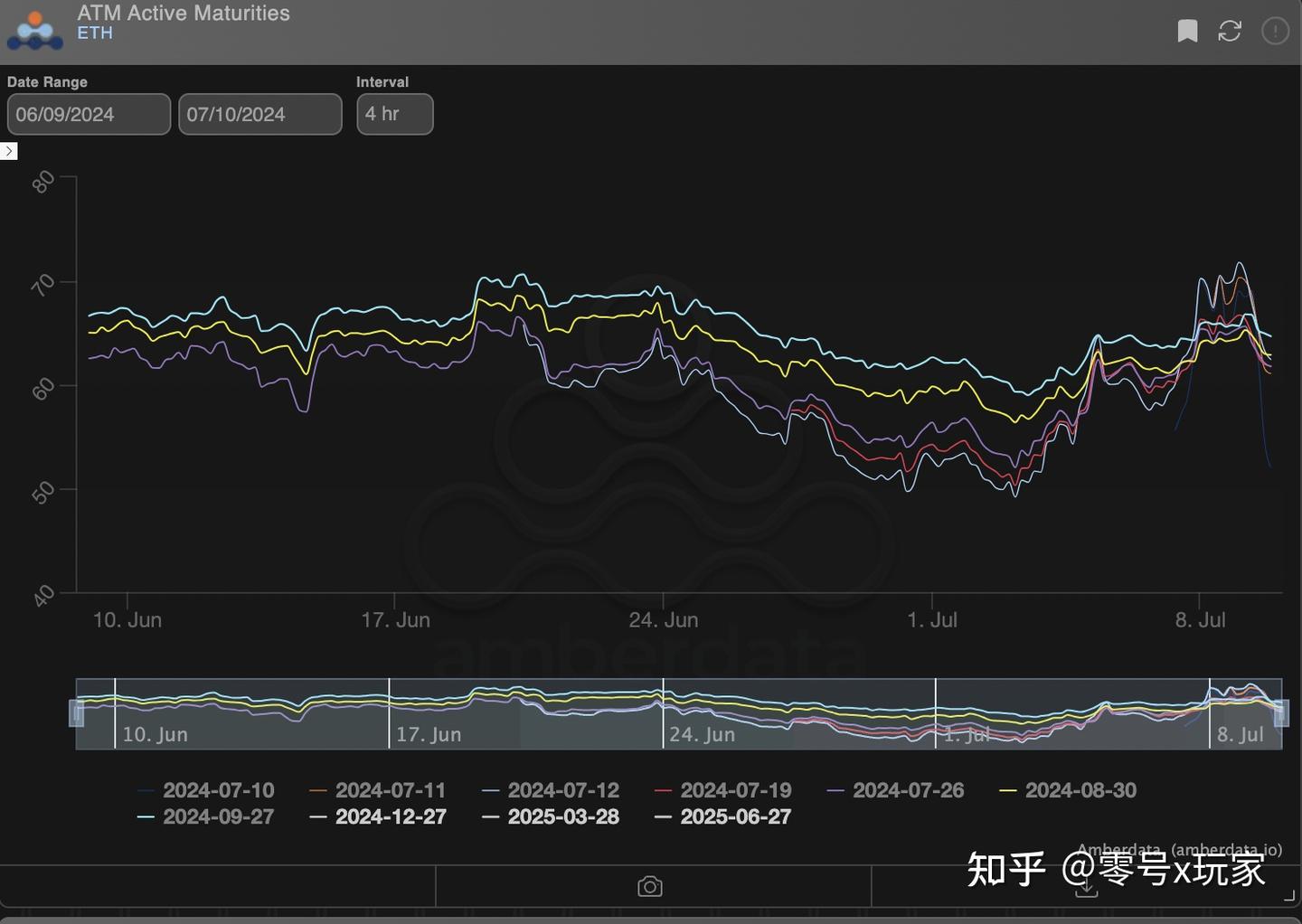Open the alert notification icon
This screenshot has width=1302, height=924.
point(1275,31)
